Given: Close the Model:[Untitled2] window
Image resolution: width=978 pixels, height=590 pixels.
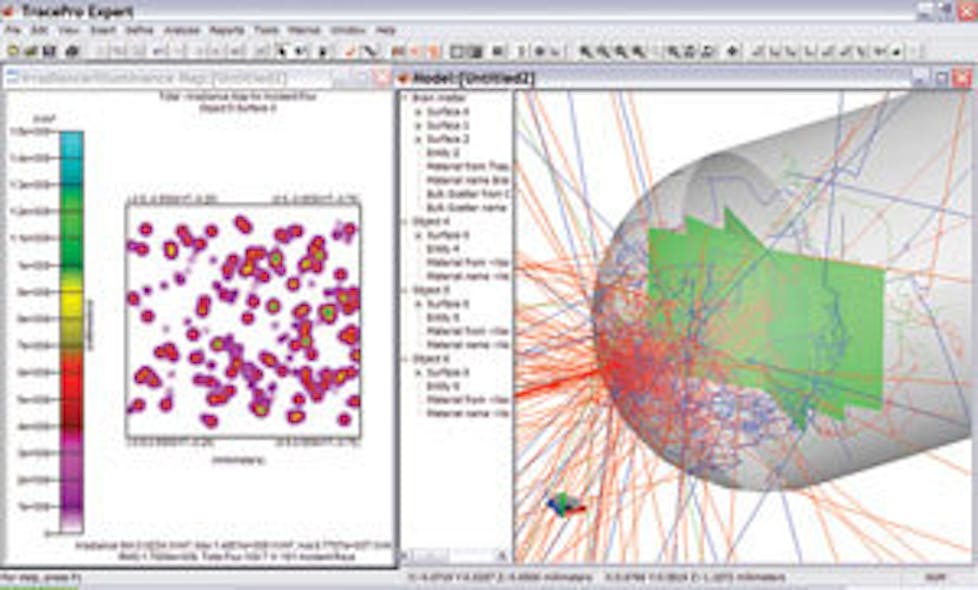Looking at the screenshot, I should pos(962,78).
